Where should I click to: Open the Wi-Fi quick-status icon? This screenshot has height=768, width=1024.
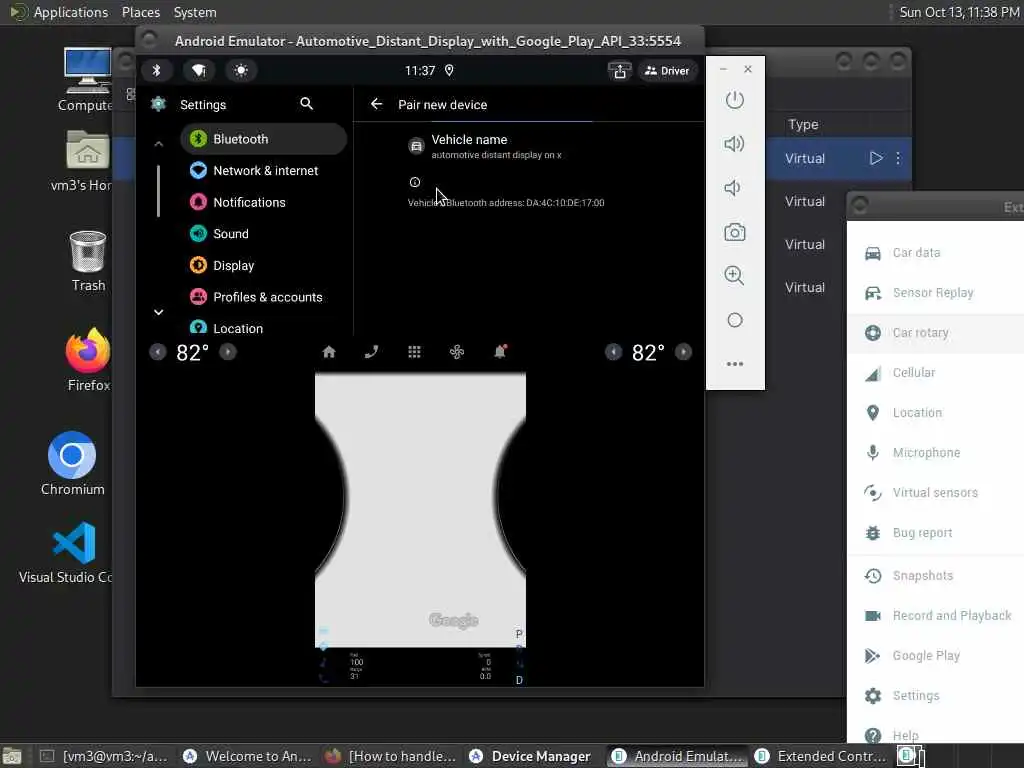point(199,71)
